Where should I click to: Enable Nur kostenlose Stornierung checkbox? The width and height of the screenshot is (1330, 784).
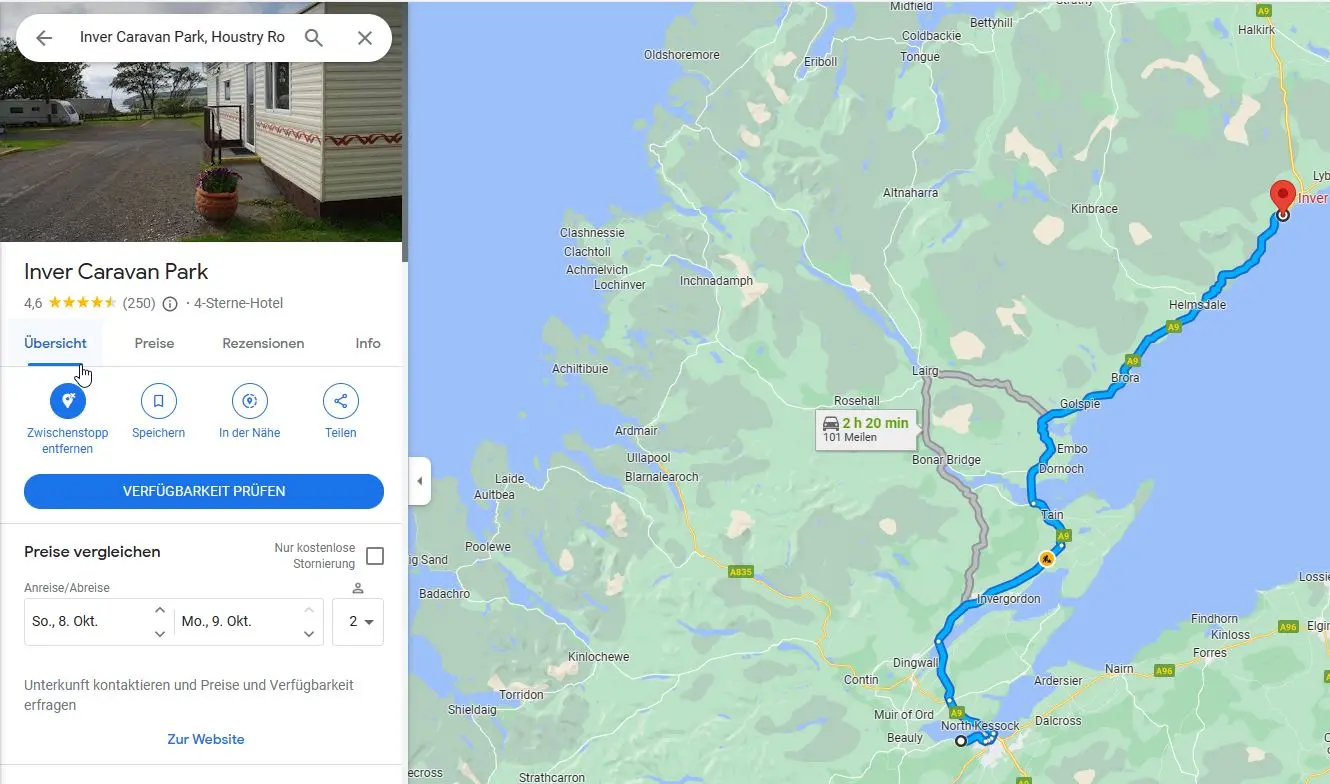[375, 556]
